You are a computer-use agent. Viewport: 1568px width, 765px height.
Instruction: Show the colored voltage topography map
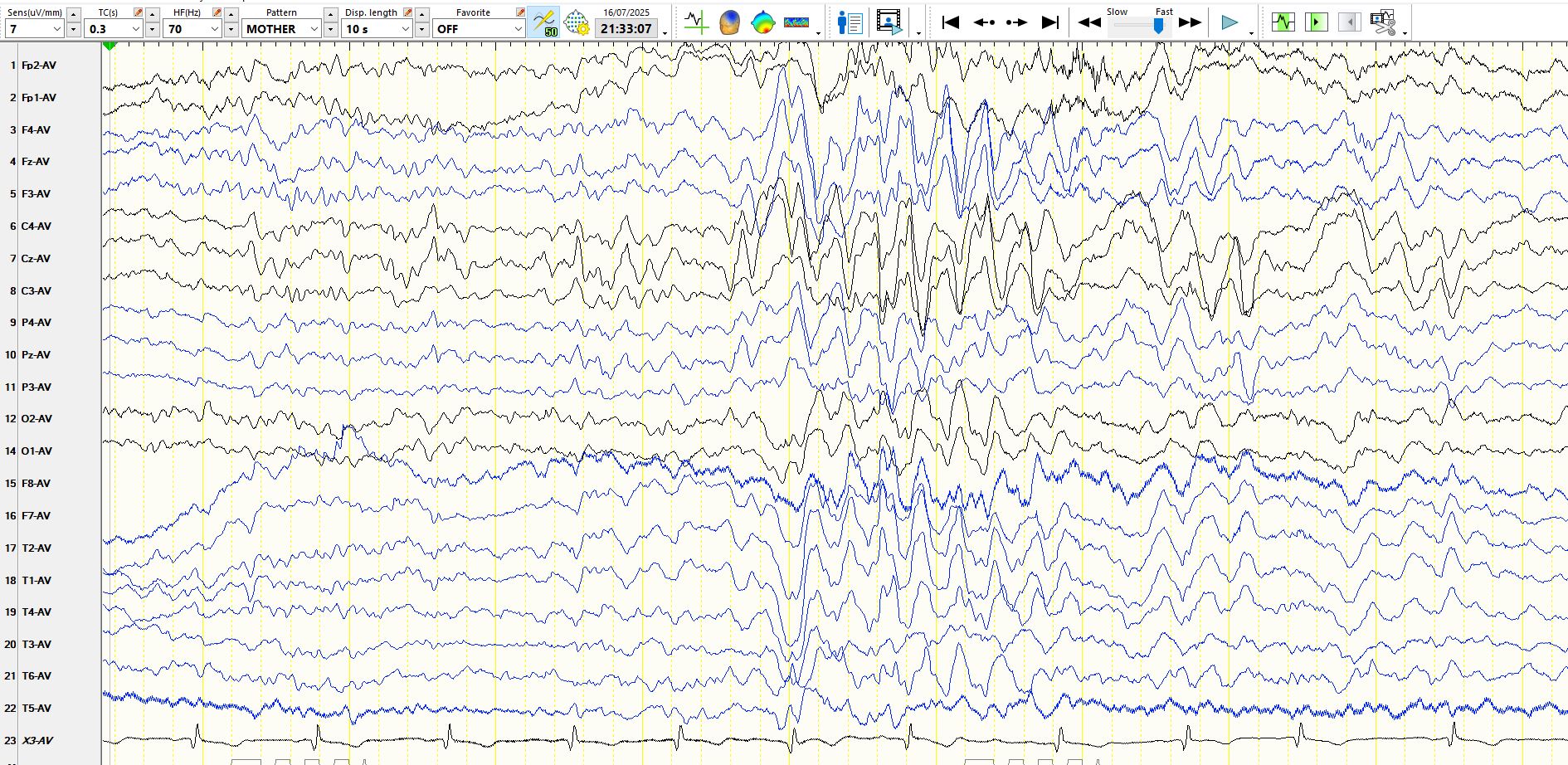(762, 22)
